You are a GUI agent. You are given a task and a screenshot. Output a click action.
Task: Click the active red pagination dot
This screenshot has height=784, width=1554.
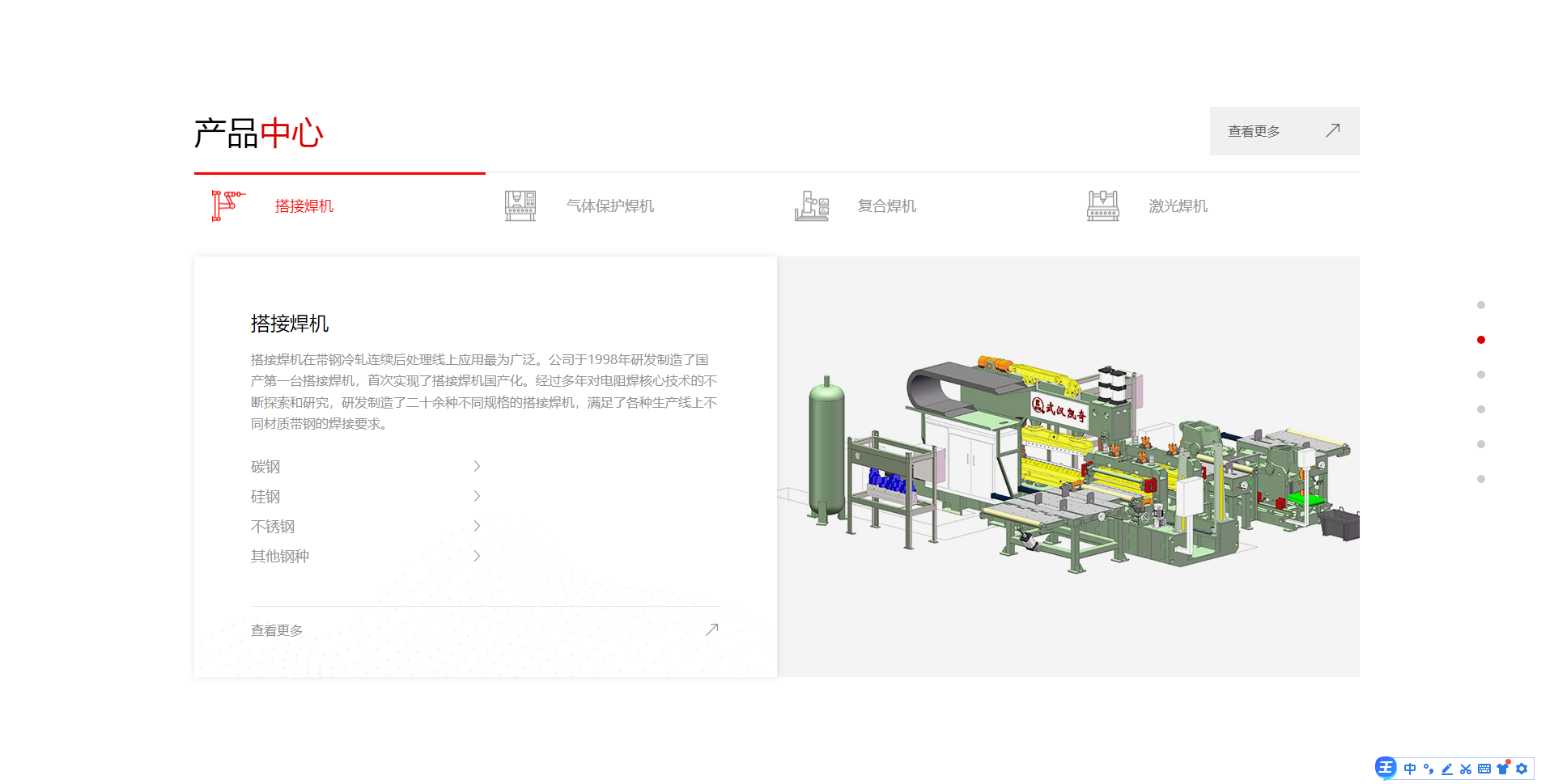1481,340
